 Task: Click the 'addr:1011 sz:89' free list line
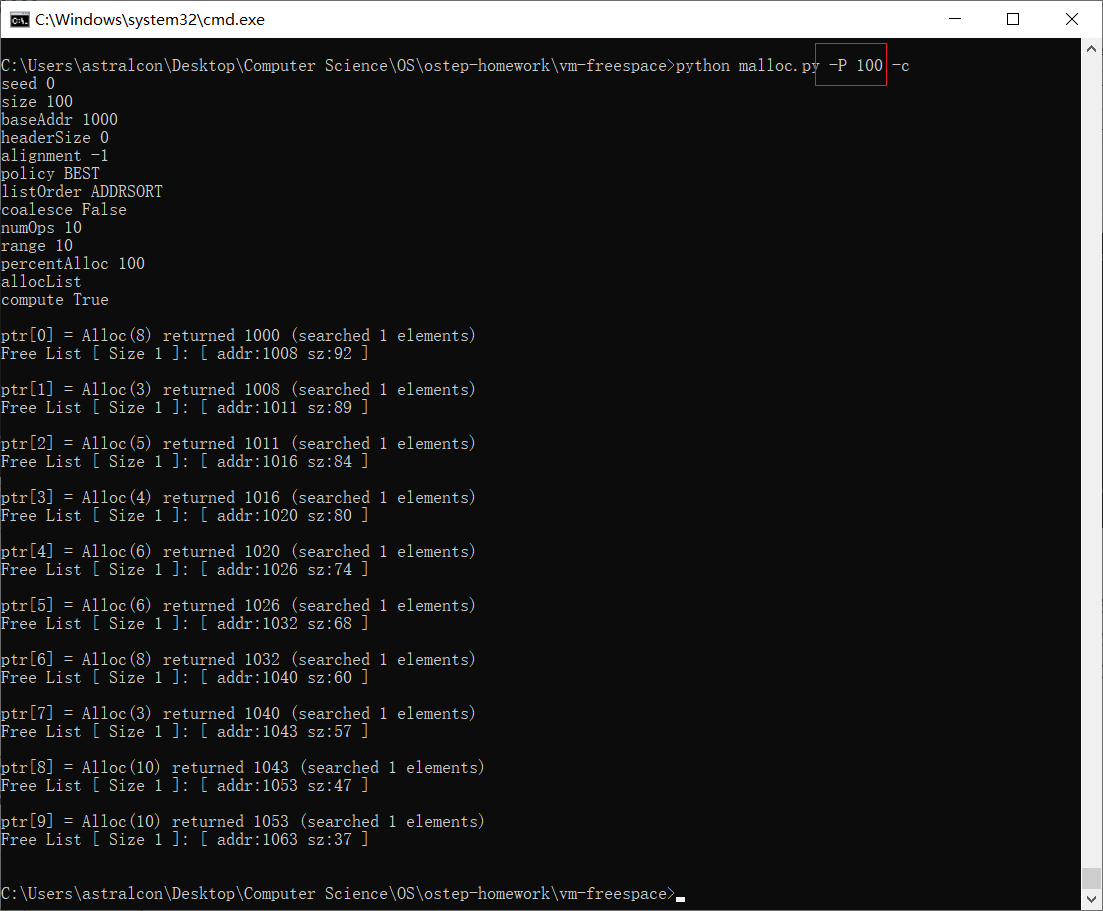(185, 408)
